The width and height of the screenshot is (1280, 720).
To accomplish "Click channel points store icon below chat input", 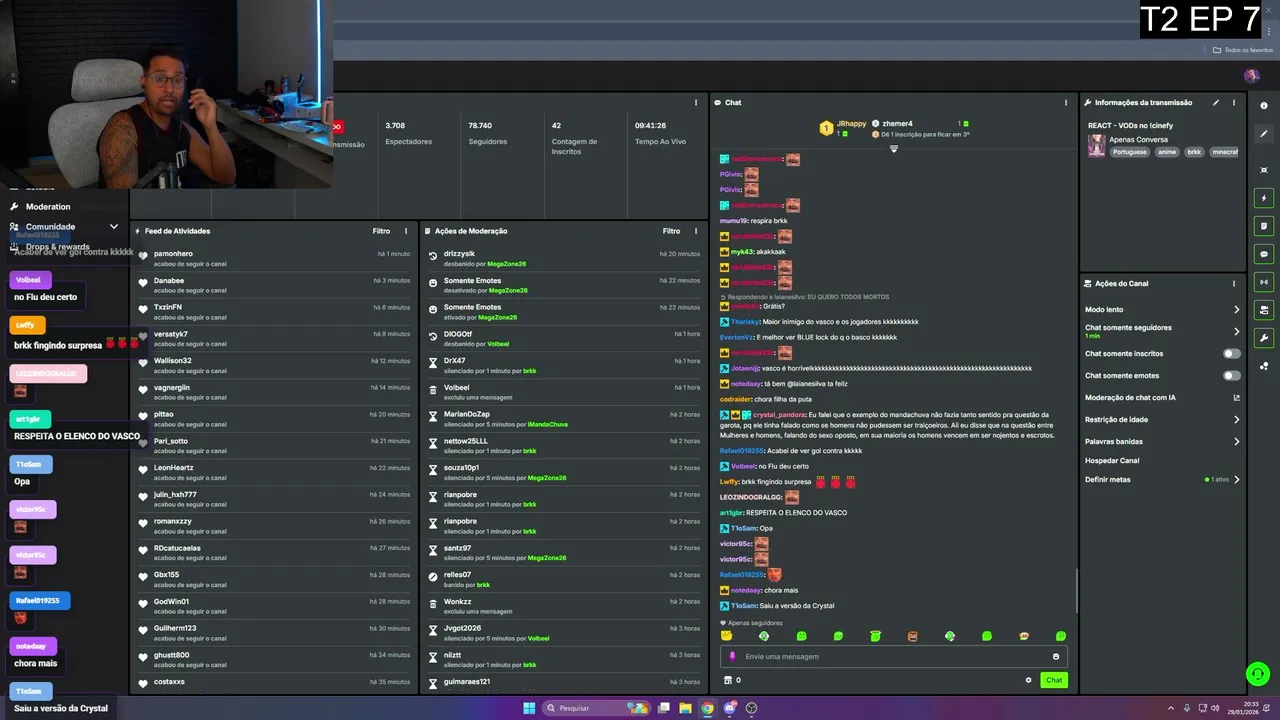I will coord(728,680).
